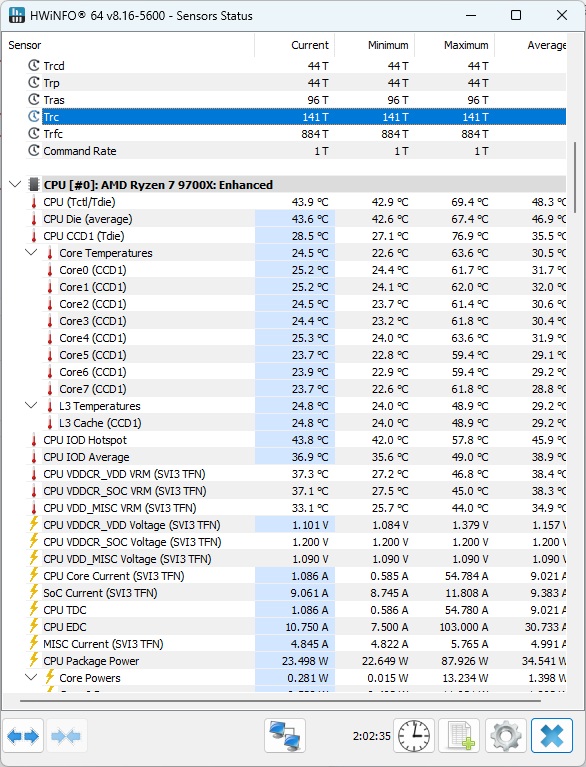
Task: Click the vertical scrollbar thumb
Action: (575, 178)
